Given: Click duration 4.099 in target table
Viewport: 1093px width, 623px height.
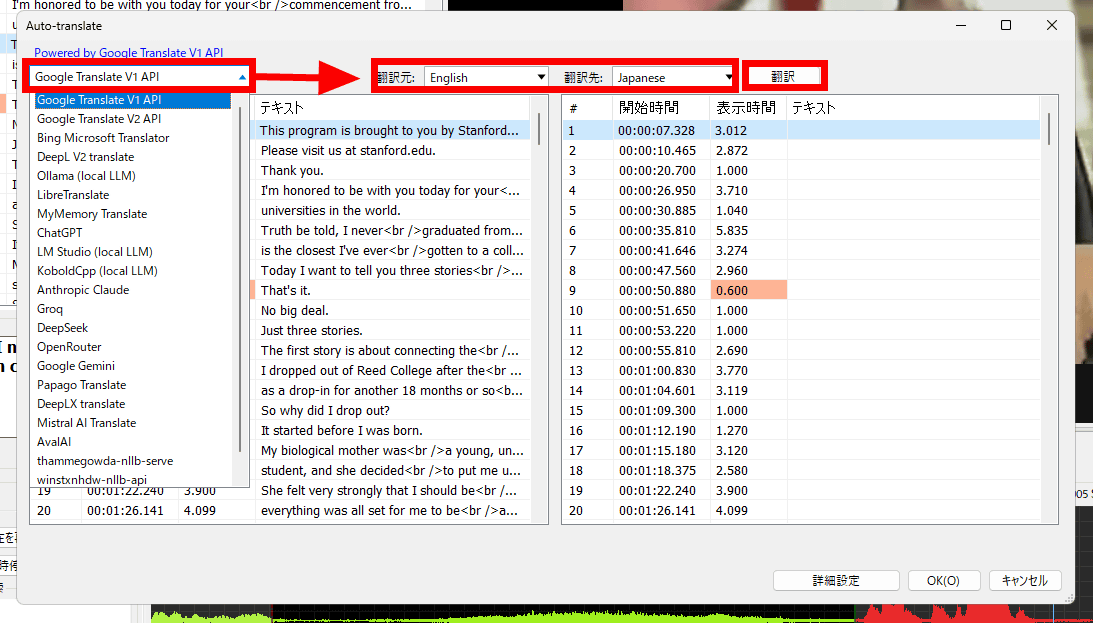Looking at the screenshot, I should coord(731,511).
